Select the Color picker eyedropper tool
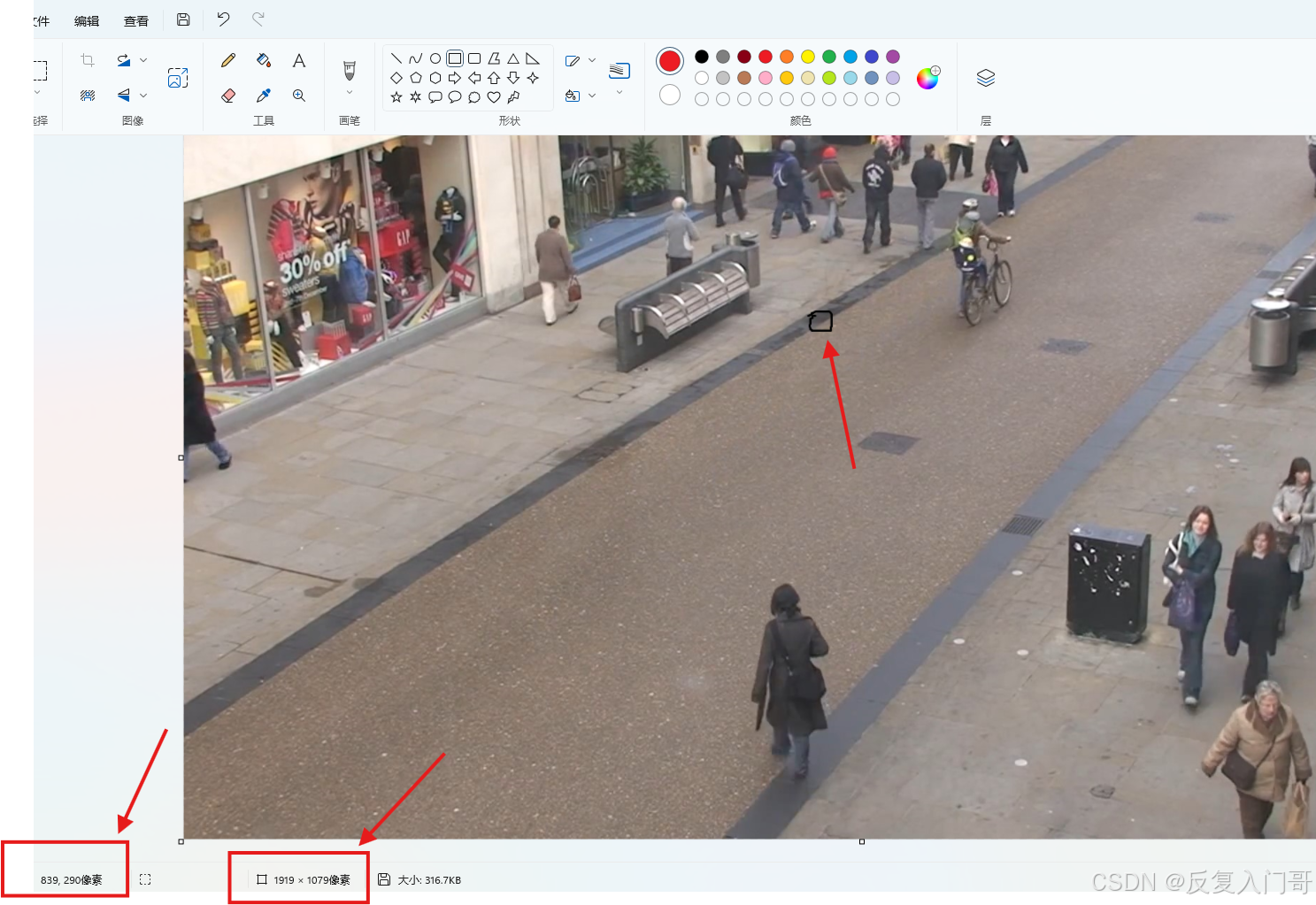Screen dimensions: 1316x905 [x=264, y=95]
